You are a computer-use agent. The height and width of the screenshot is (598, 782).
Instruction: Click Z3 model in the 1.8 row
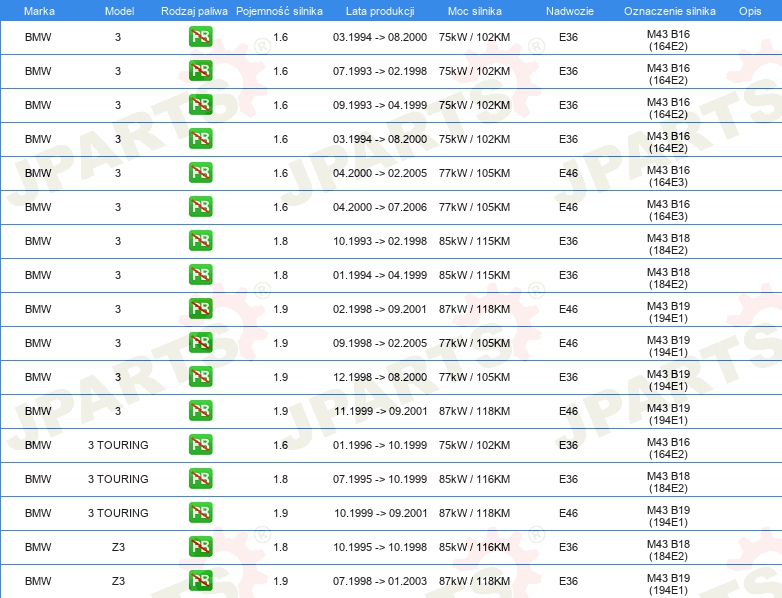(118, 547)
